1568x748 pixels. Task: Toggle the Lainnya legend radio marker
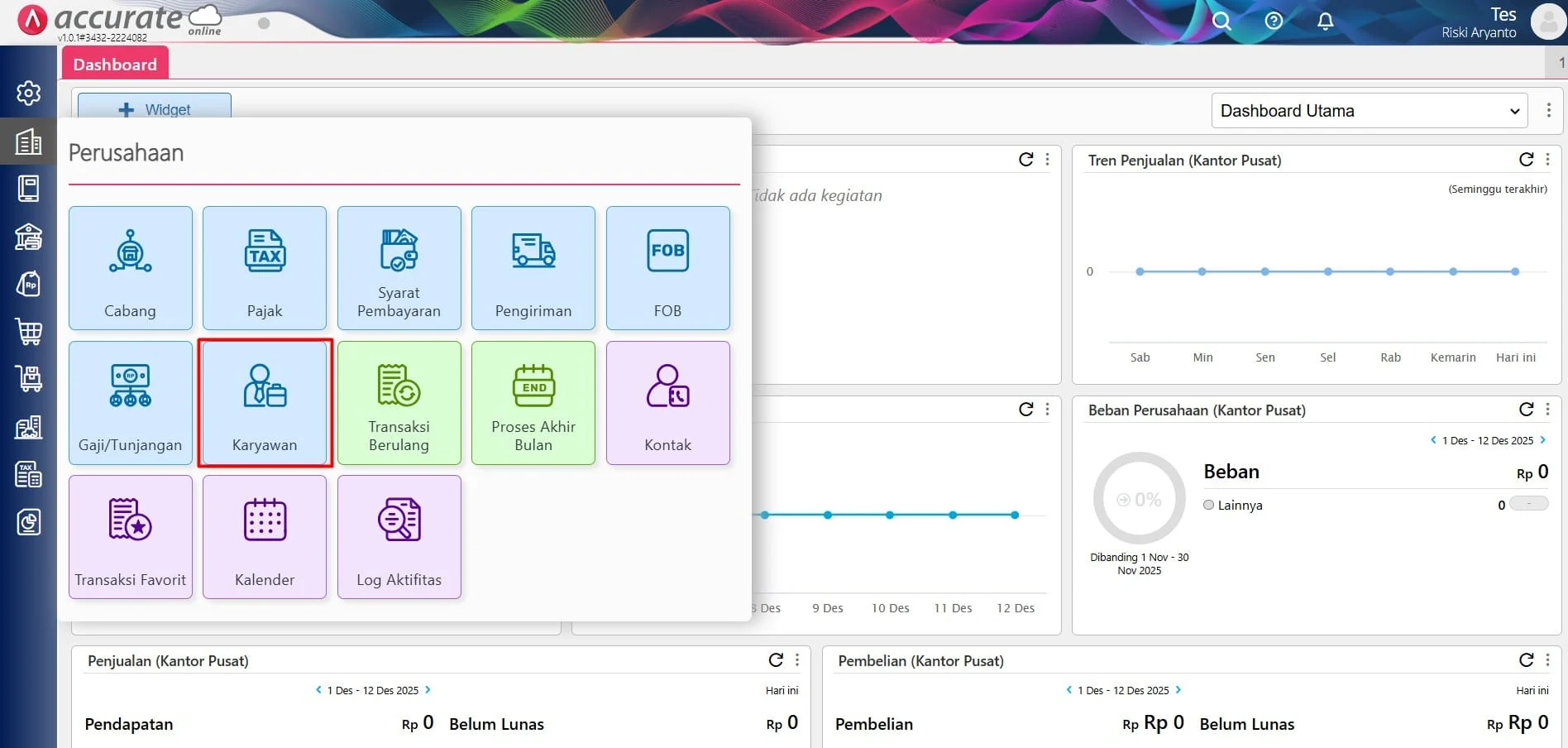(1209, 505)
